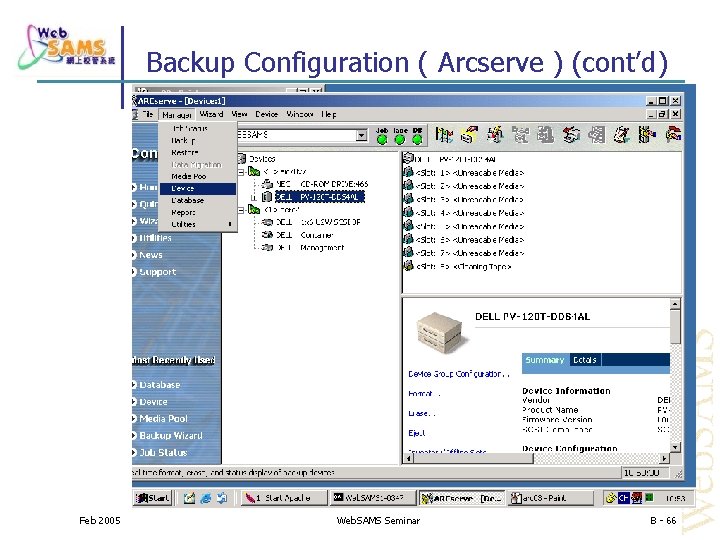
Task: Open Job Status under Most Recently Used
Action: (163, 452)
